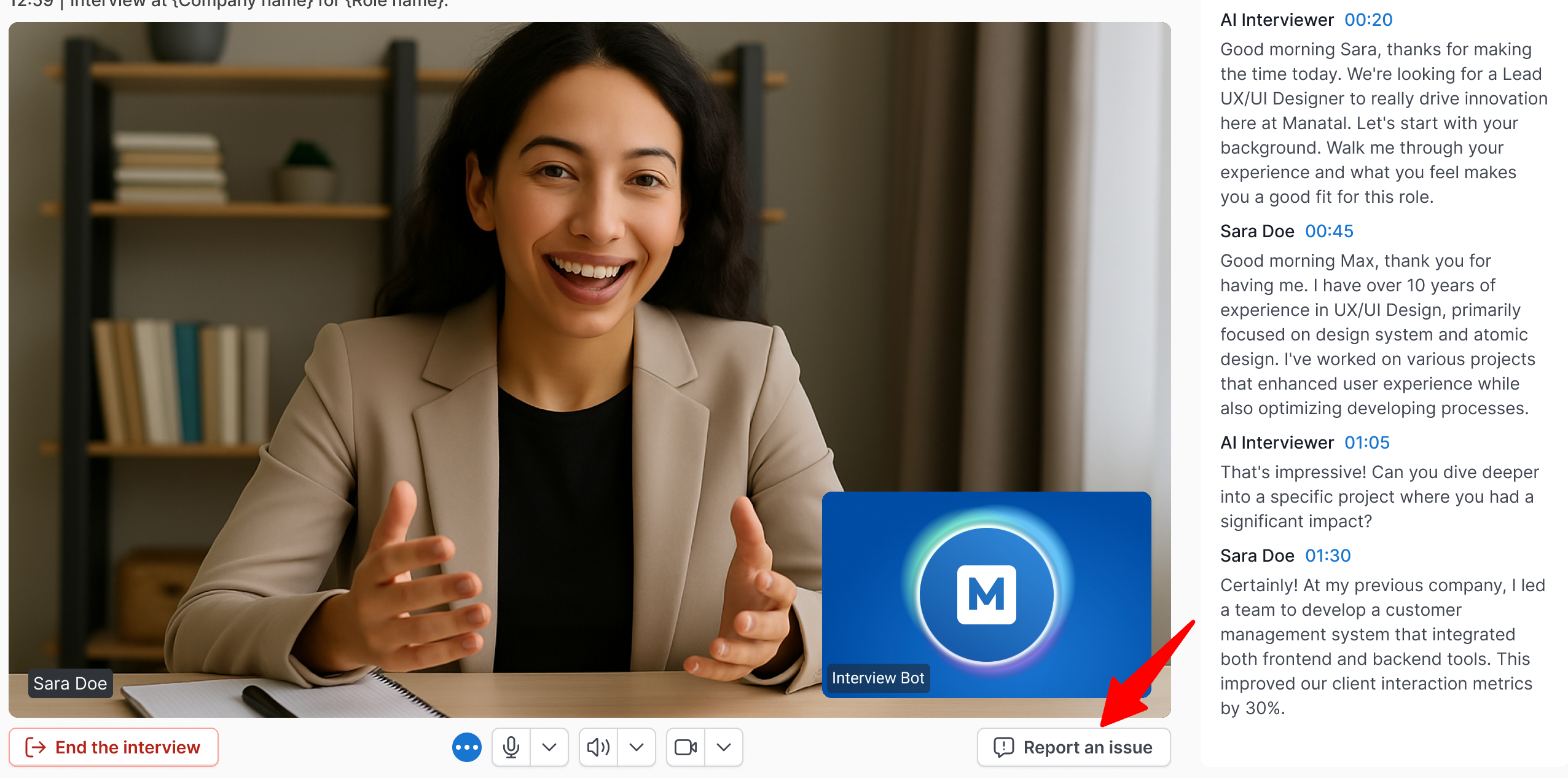Jump to transcript timestamp 00:20

point(1368,20)
